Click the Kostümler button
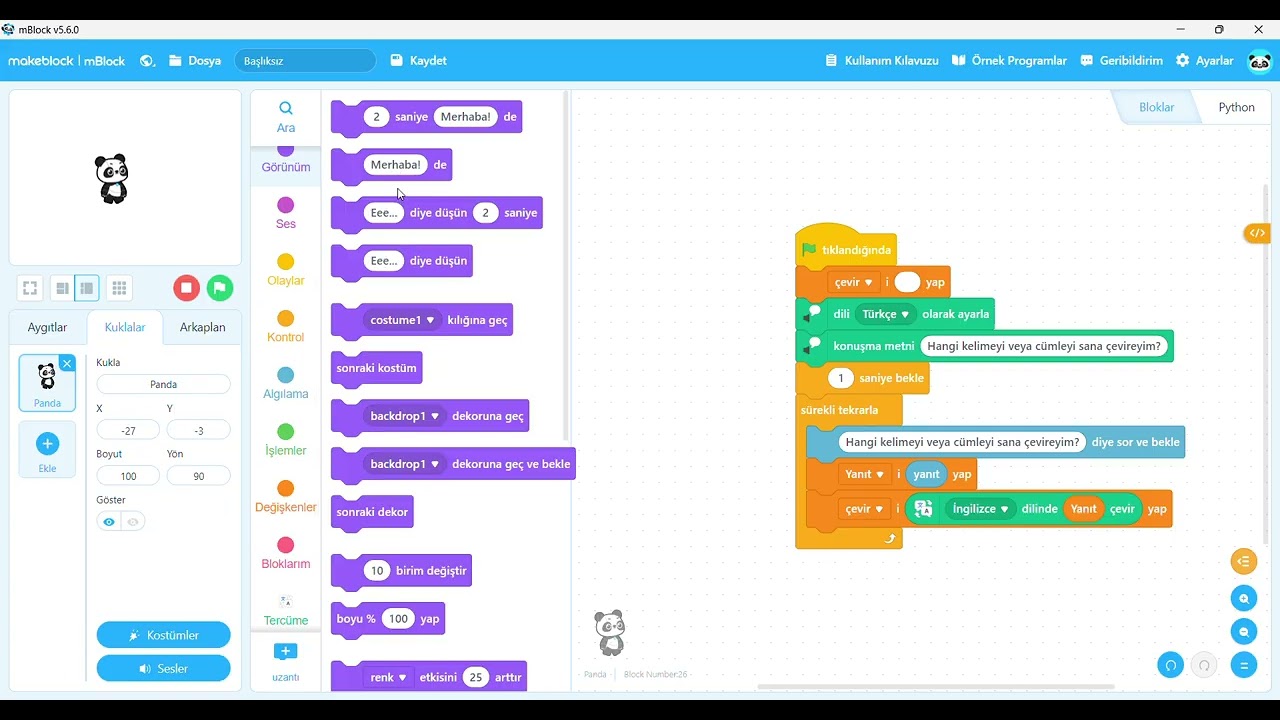This screenshot has height=720, width=1280. (163, 635)
